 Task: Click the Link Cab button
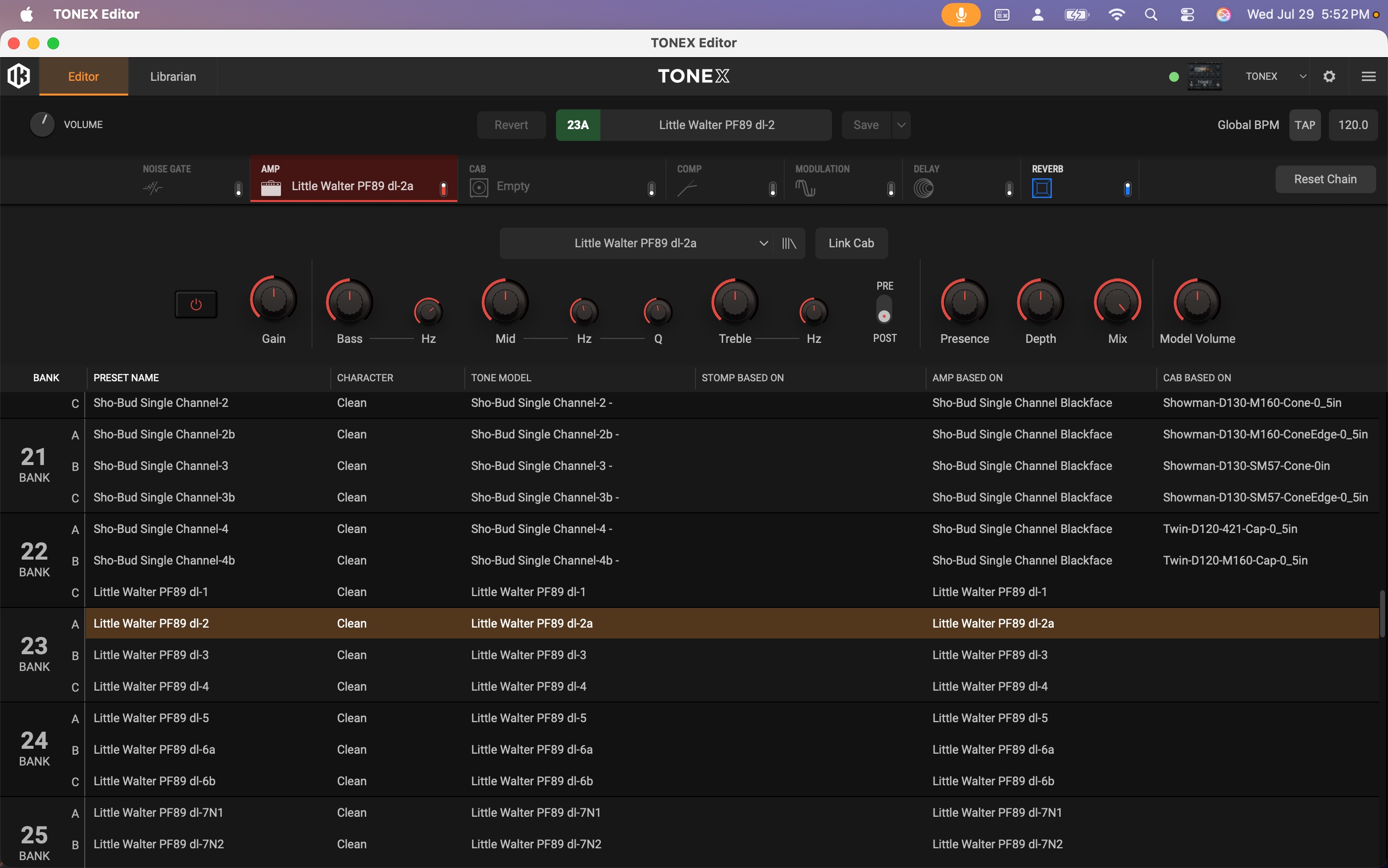851,243
